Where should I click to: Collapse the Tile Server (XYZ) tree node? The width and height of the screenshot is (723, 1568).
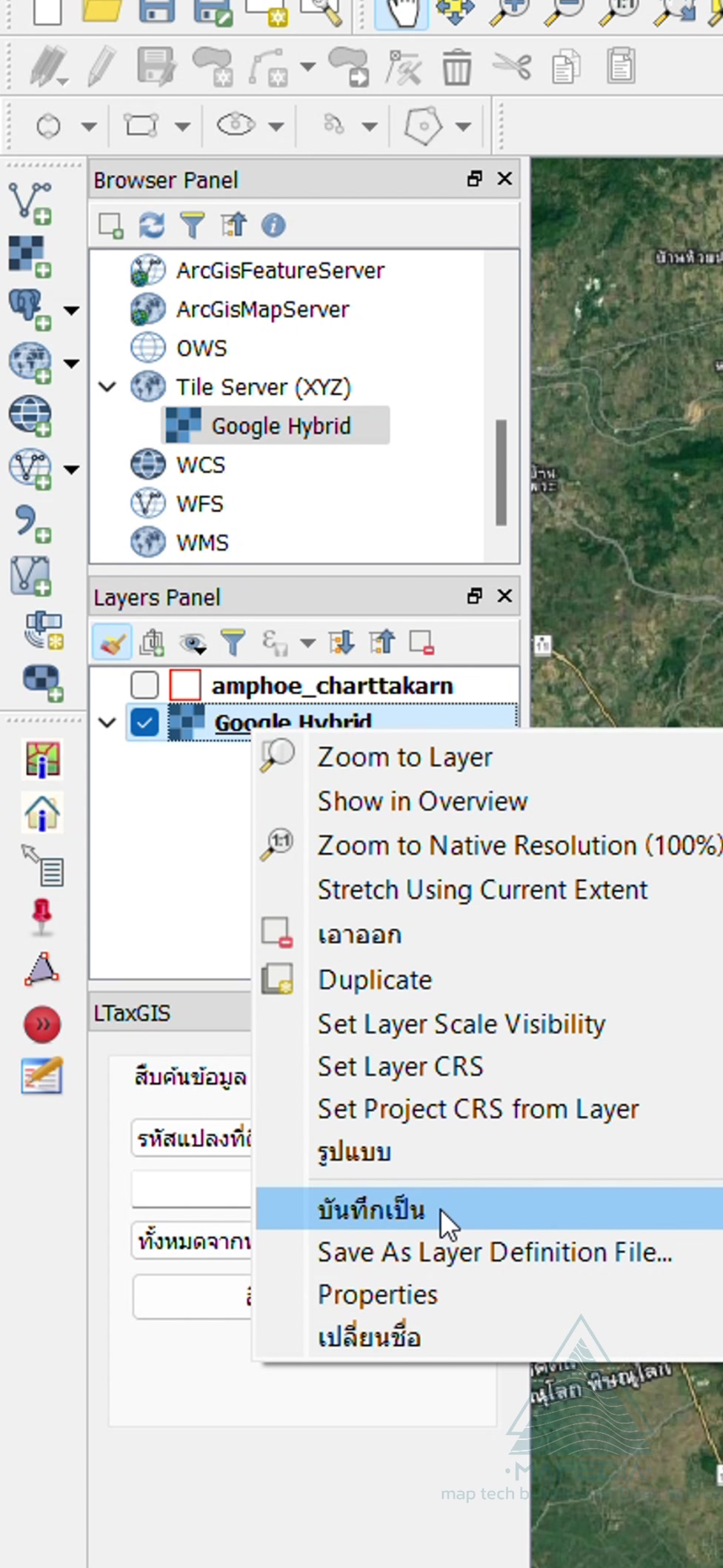pyautogui.click(x=107, y=387)
